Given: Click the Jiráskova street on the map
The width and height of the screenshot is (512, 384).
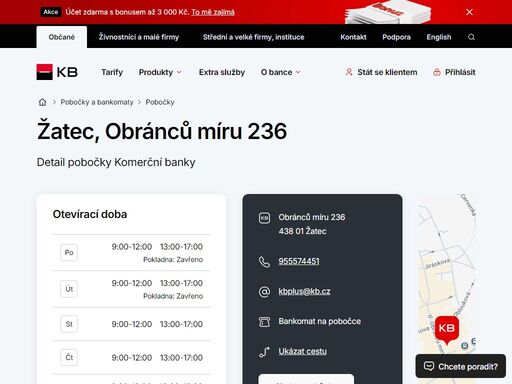Looking at the screenshot, I should tap(437, 263).
